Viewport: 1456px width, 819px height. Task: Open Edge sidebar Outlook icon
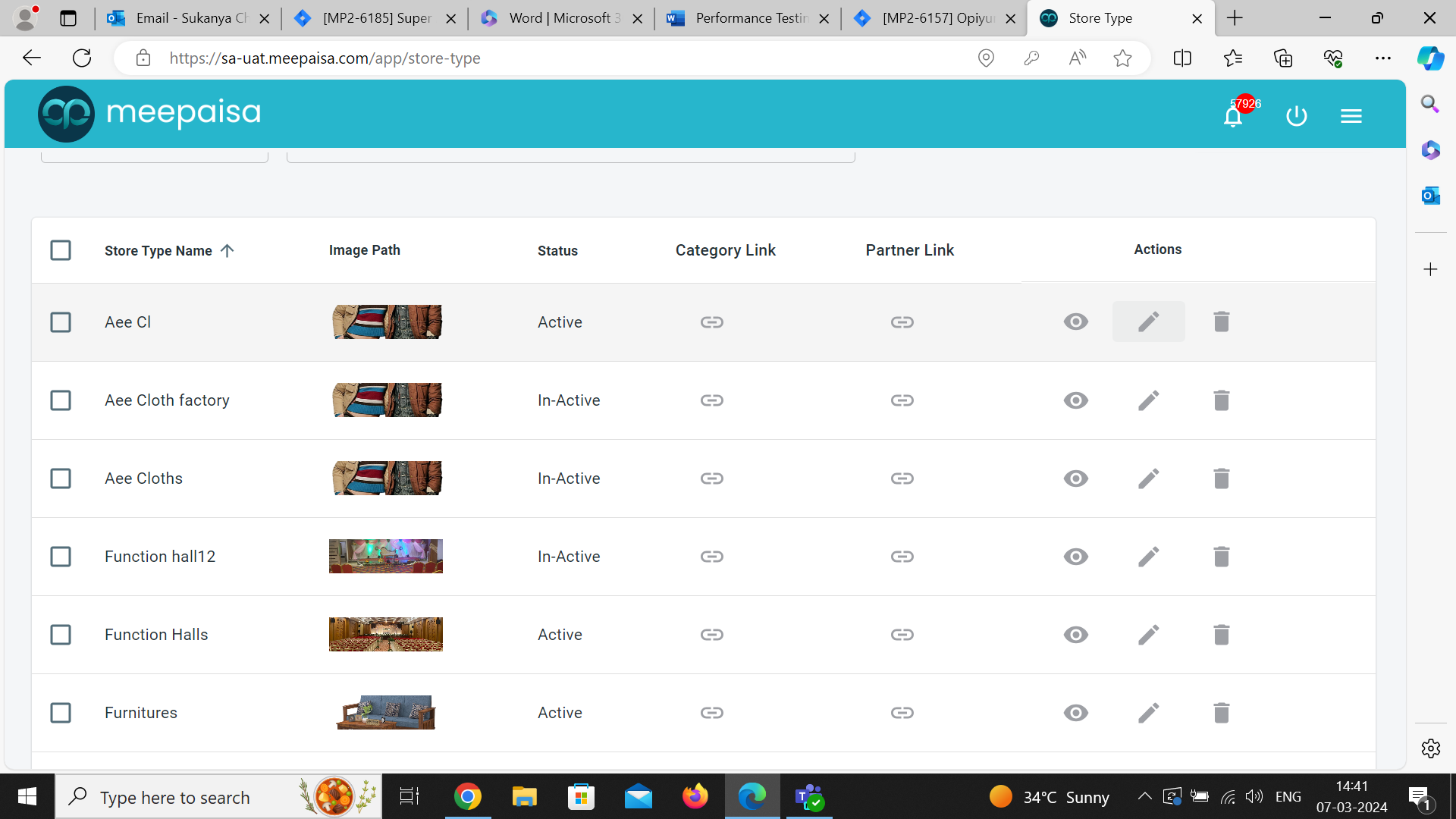[1431, 196]
